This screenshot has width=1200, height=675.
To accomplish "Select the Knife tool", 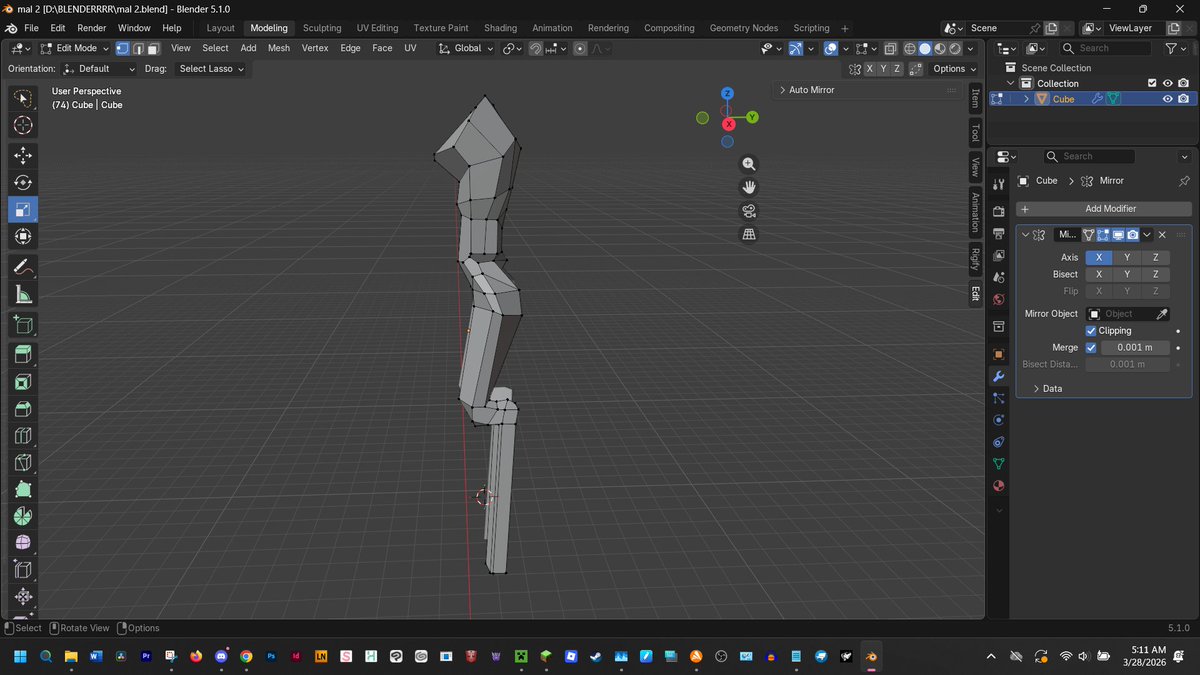I will [x=23, y=463].
